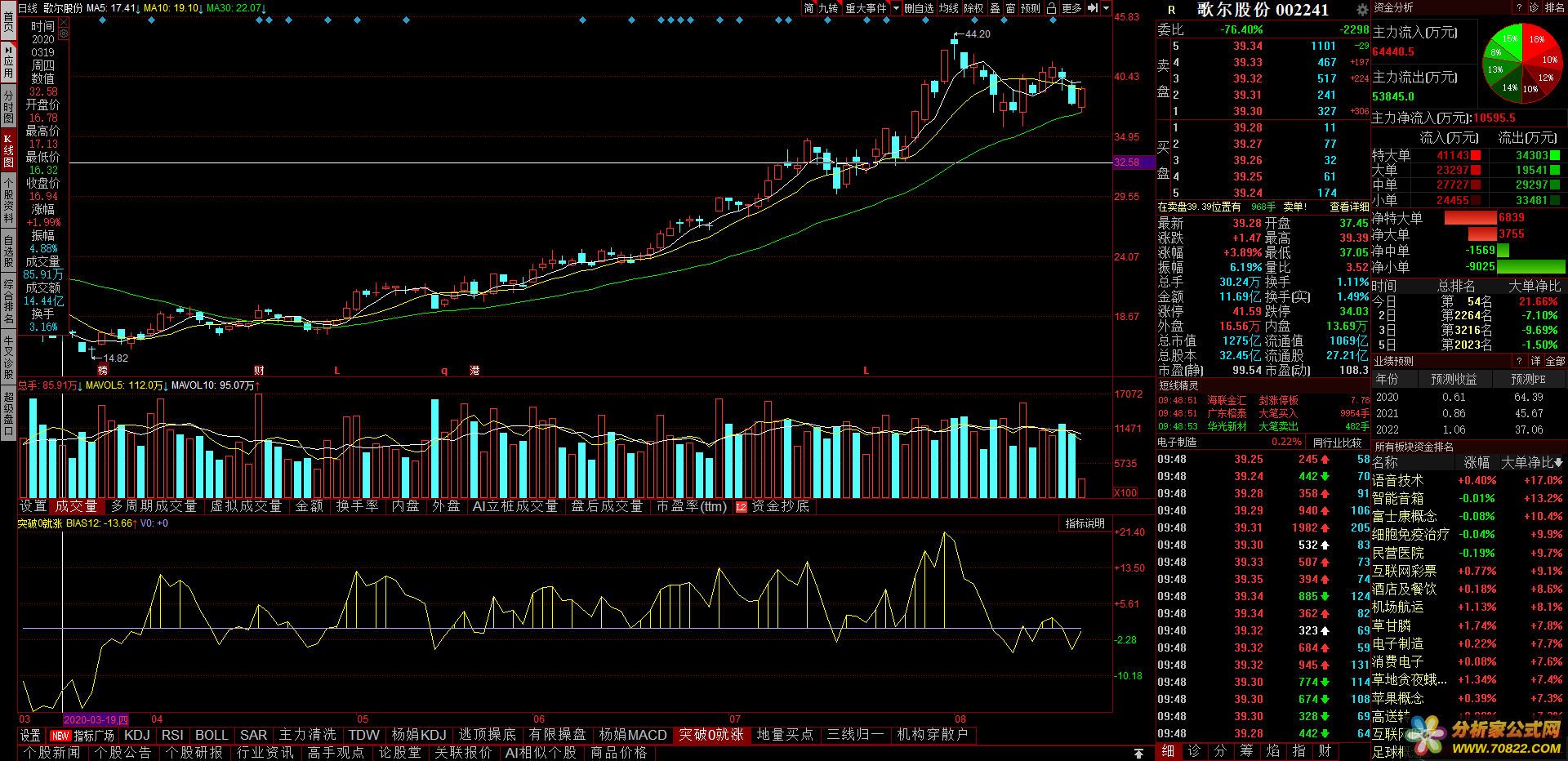Select the 杨娟MACD indicator tab

pos(633,735)
